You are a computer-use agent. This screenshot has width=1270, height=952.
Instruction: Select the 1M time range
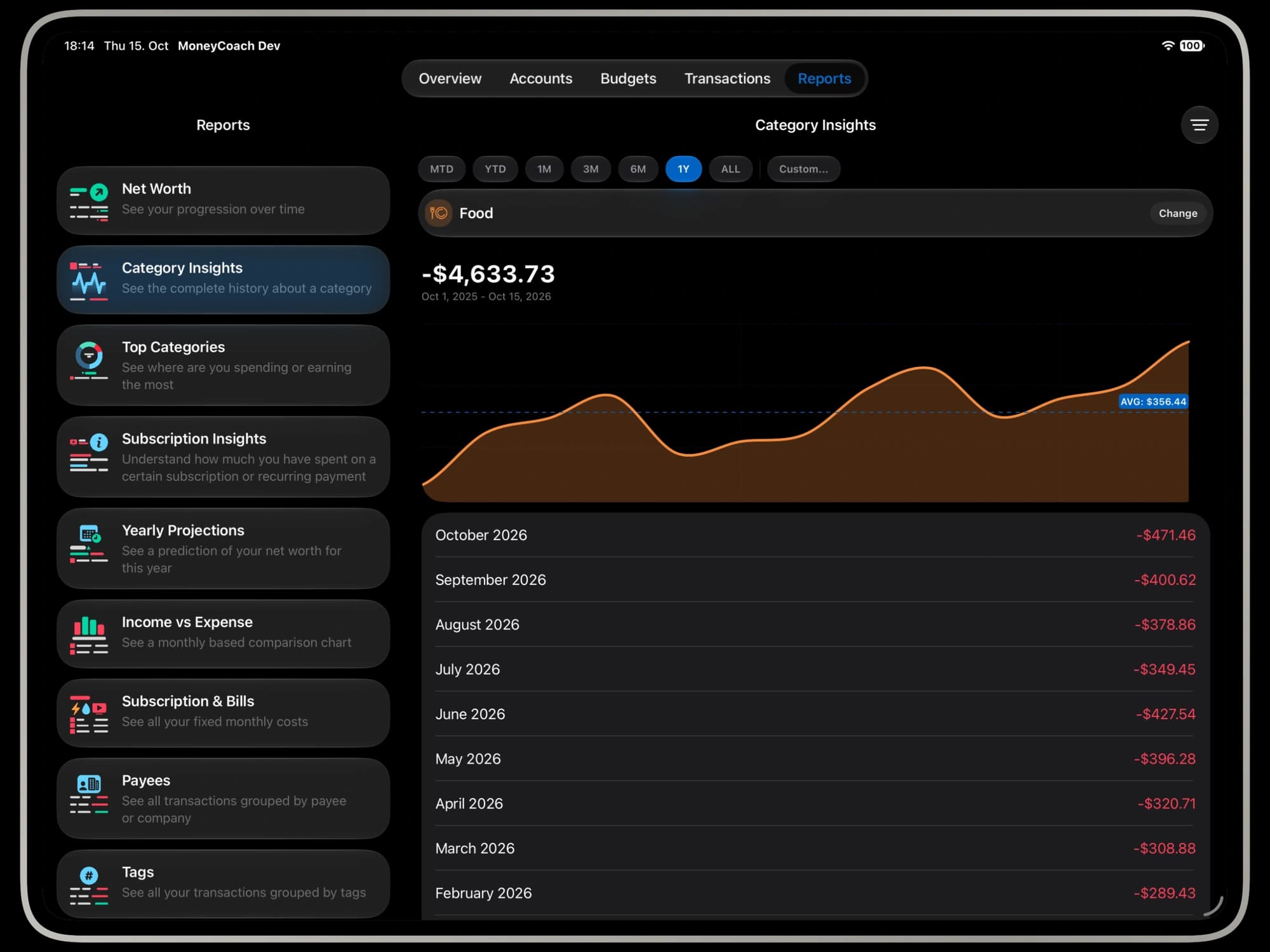coord(544,169)
